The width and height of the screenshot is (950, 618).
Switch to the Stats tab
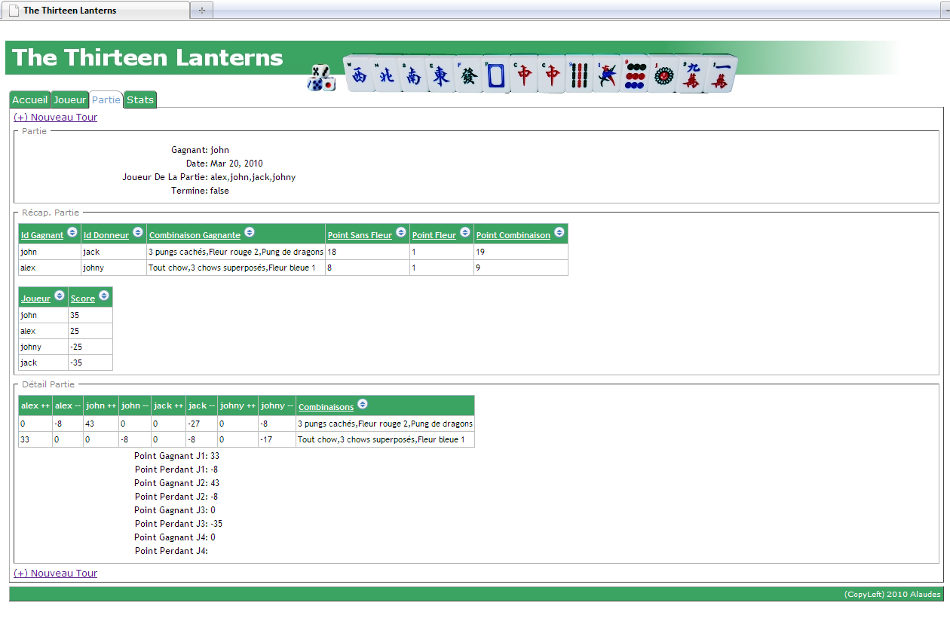140,99
